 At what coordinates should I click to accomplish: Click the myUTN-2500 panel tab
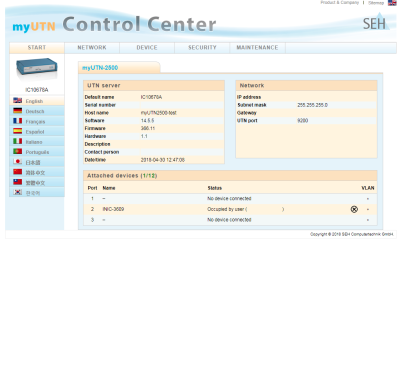(x=100, y=68)
